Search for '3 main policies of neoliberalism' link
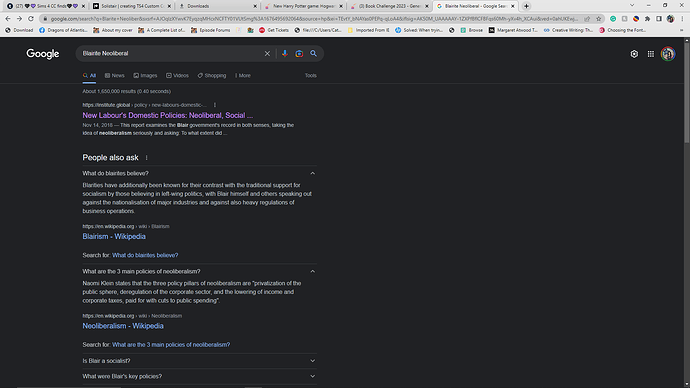Image resolution: width=690 pixels, height=388 pixels. tap(171, 344)
